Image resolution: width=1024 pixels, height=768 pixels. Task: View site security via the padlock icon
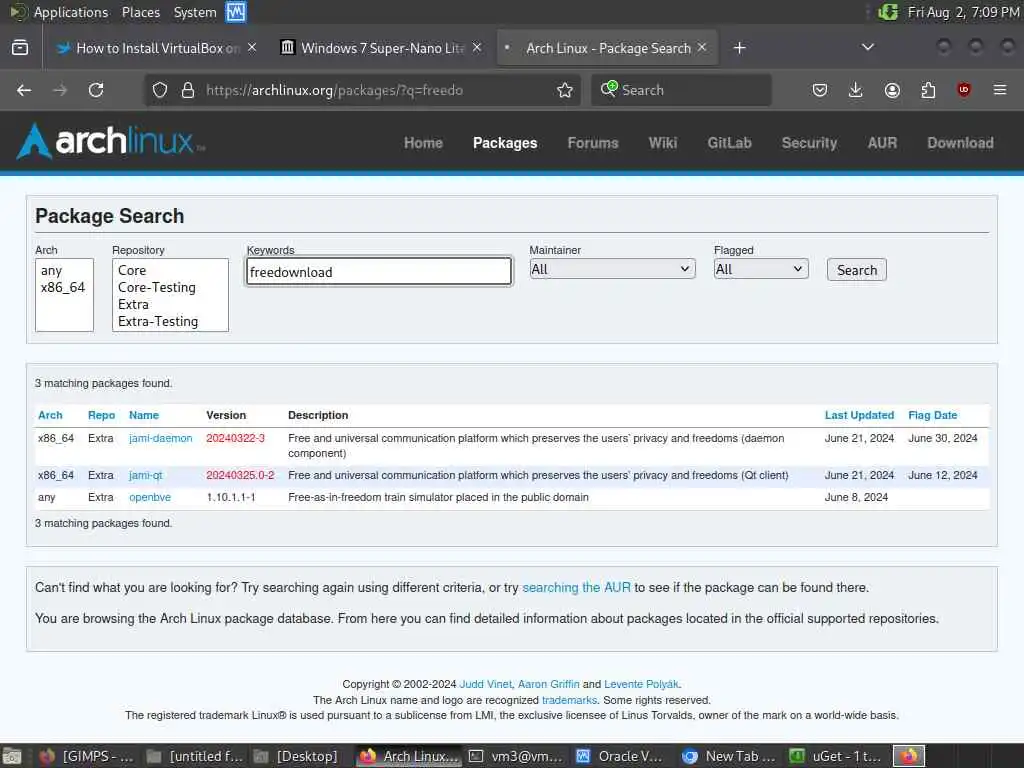[188, 90]
